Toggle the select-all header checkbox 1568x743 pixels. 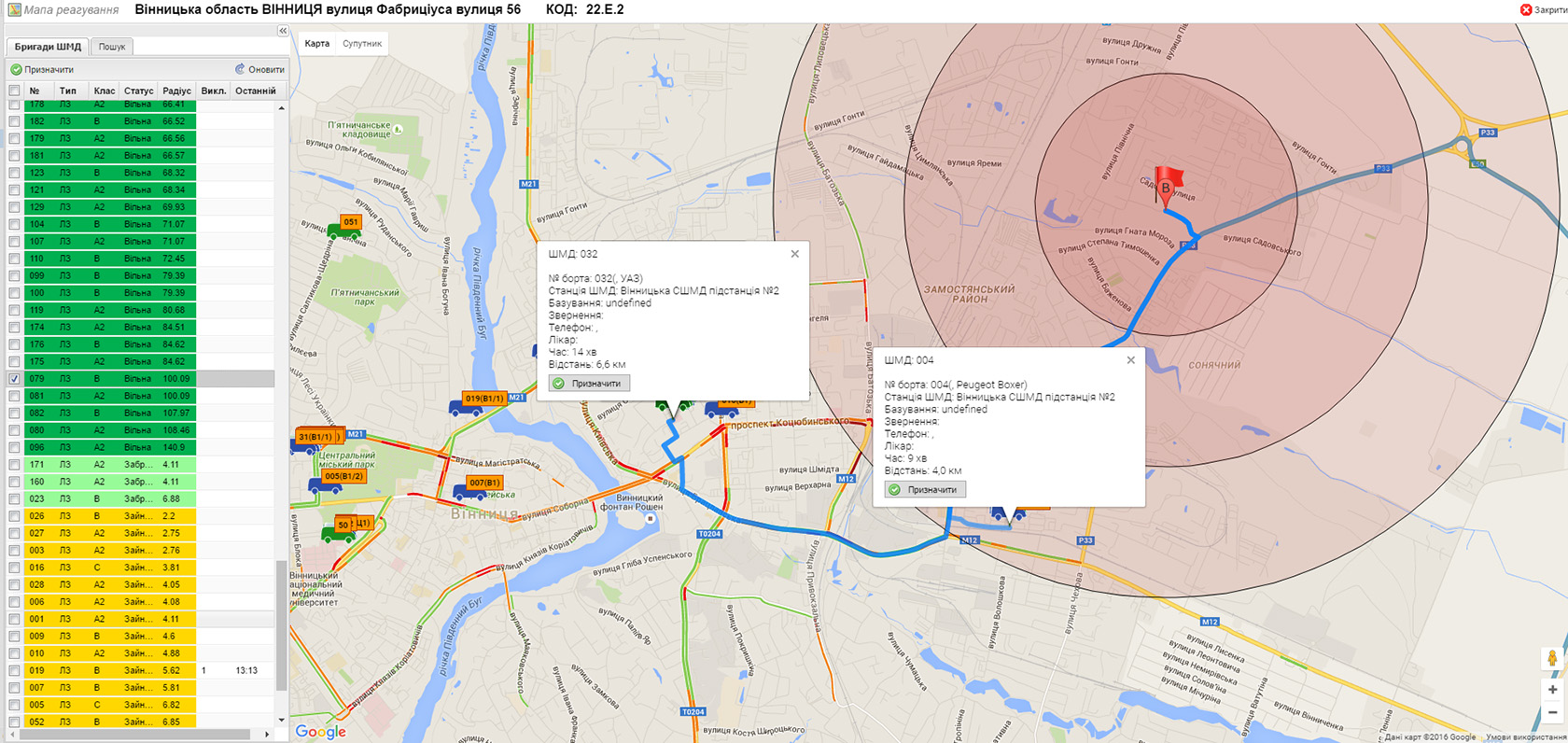14,91
